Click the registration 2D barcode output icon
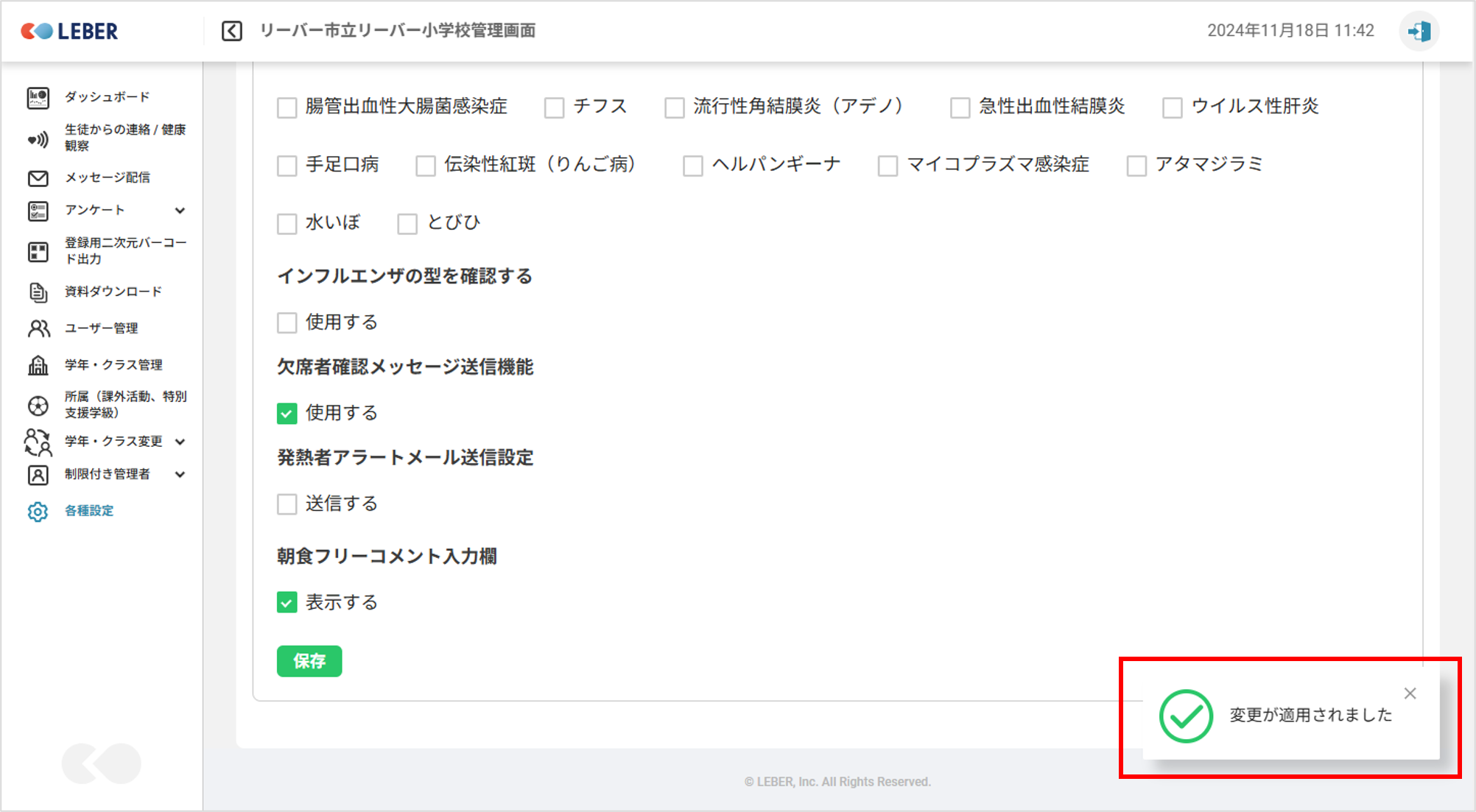This screenshot has width=1476, height=812. (38, 252)
